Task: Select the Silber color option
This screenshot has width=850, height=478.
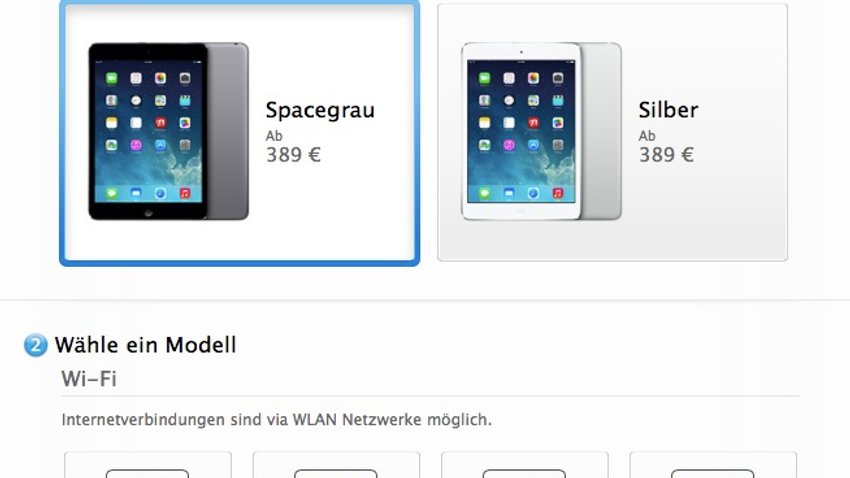Action: (x=613, y=132)
